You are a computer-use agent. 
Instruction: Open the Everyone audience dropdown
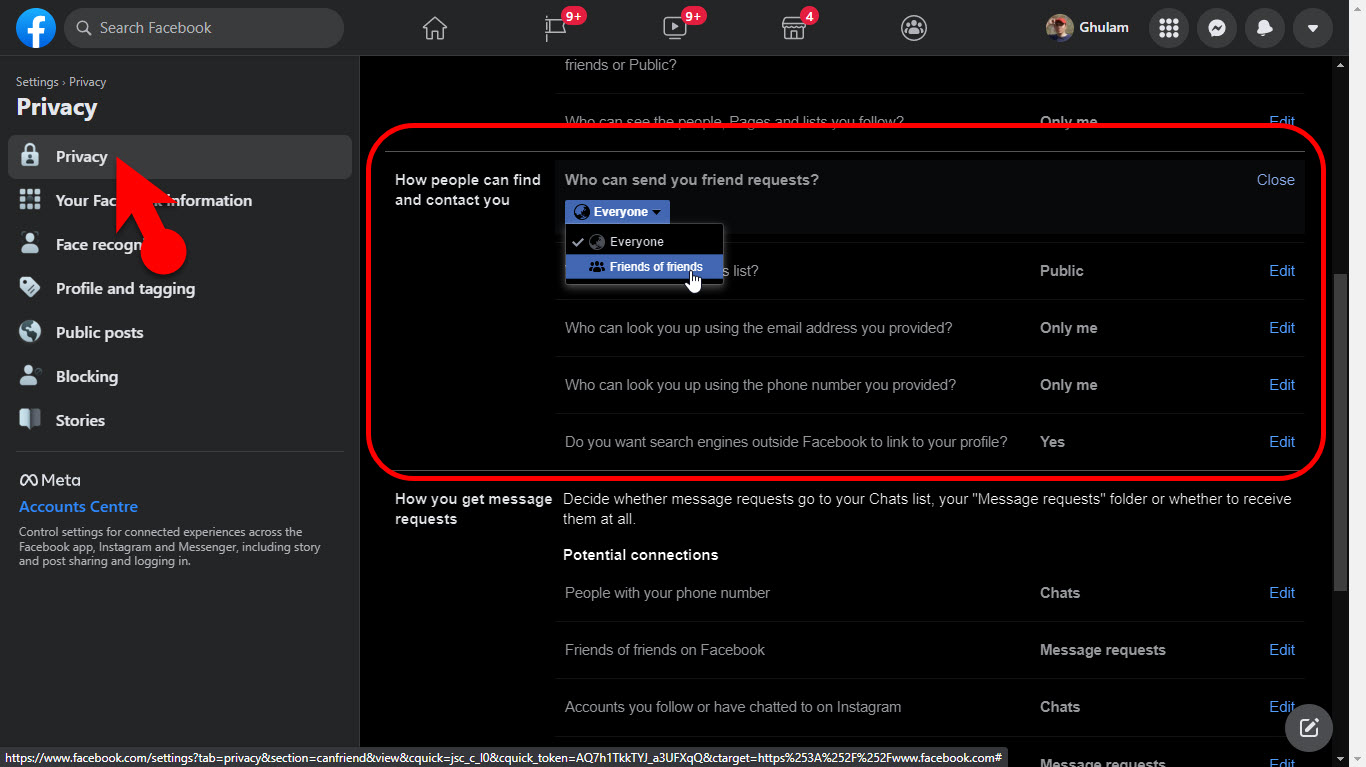click(x=617, y=212)
